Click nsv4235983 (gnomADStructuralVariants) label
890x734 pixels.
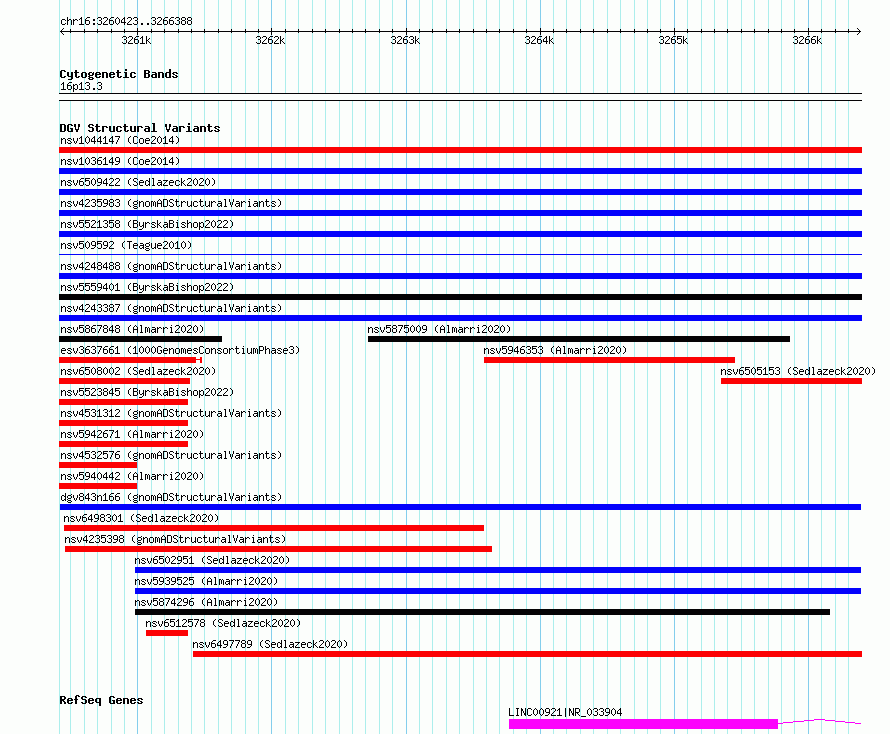pyautogui.click(x=171, y=203)
